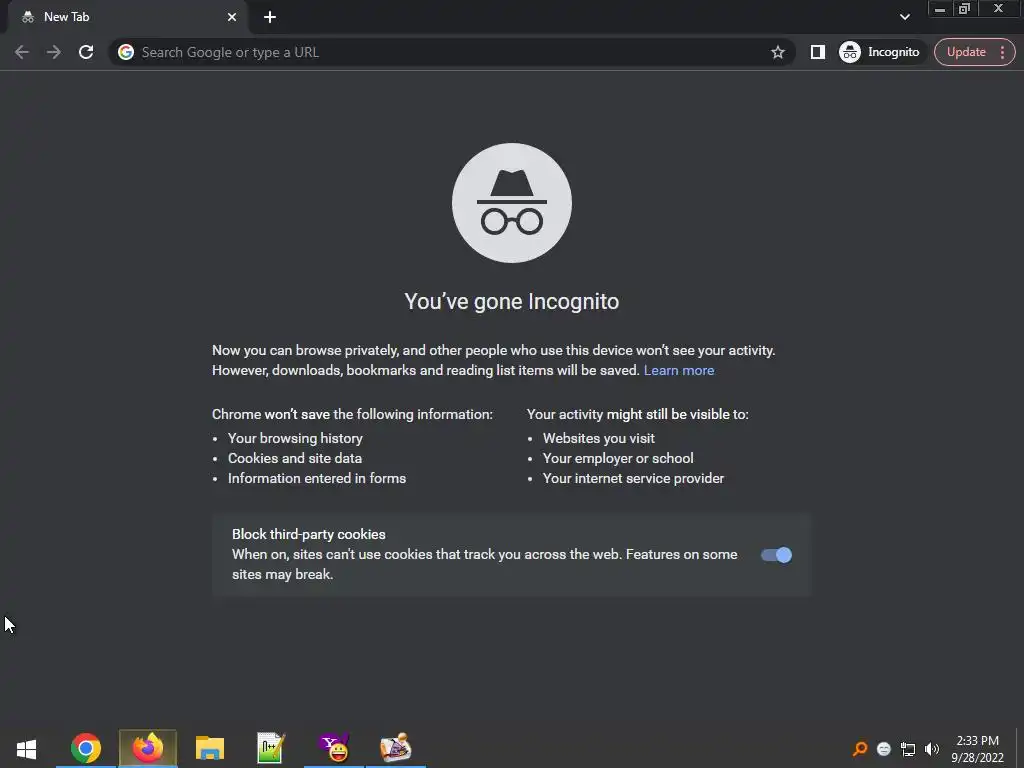Click "Your browsing history" bullet text

click(295, 438)
